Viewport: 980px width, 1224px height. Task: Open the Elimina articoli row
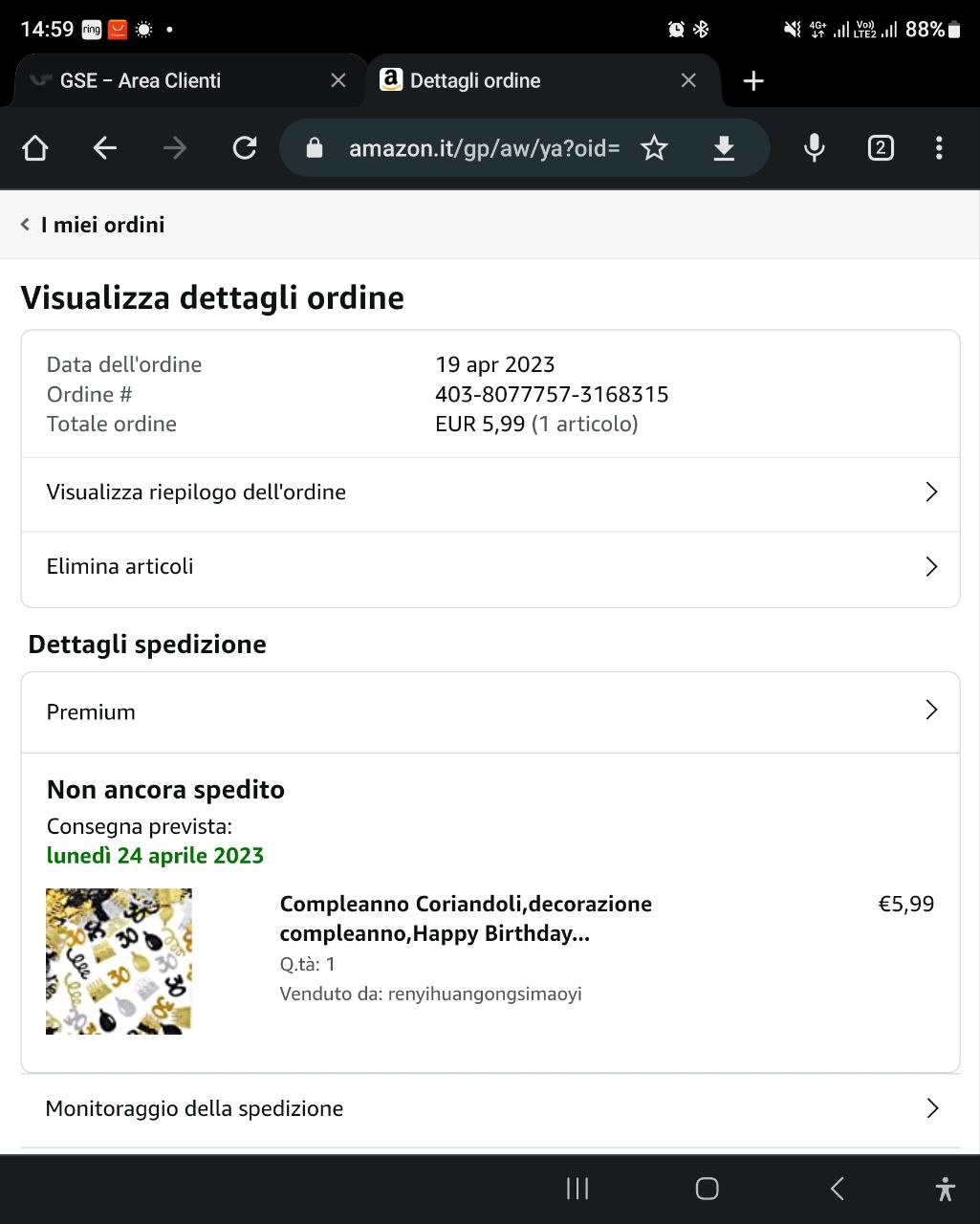[490, 567]
